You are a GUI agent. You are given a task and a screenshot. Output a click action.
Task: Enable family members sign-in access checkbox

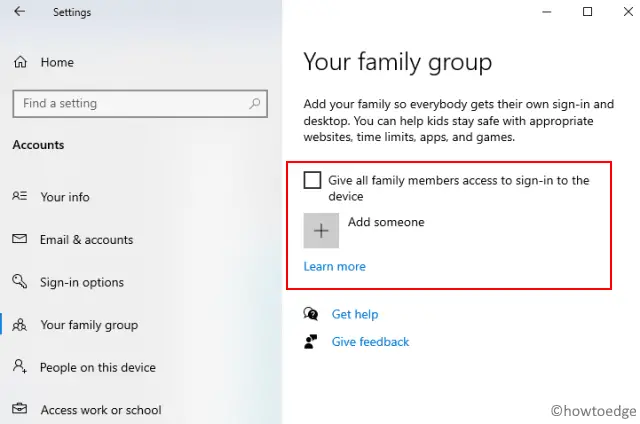click(312, 180)
